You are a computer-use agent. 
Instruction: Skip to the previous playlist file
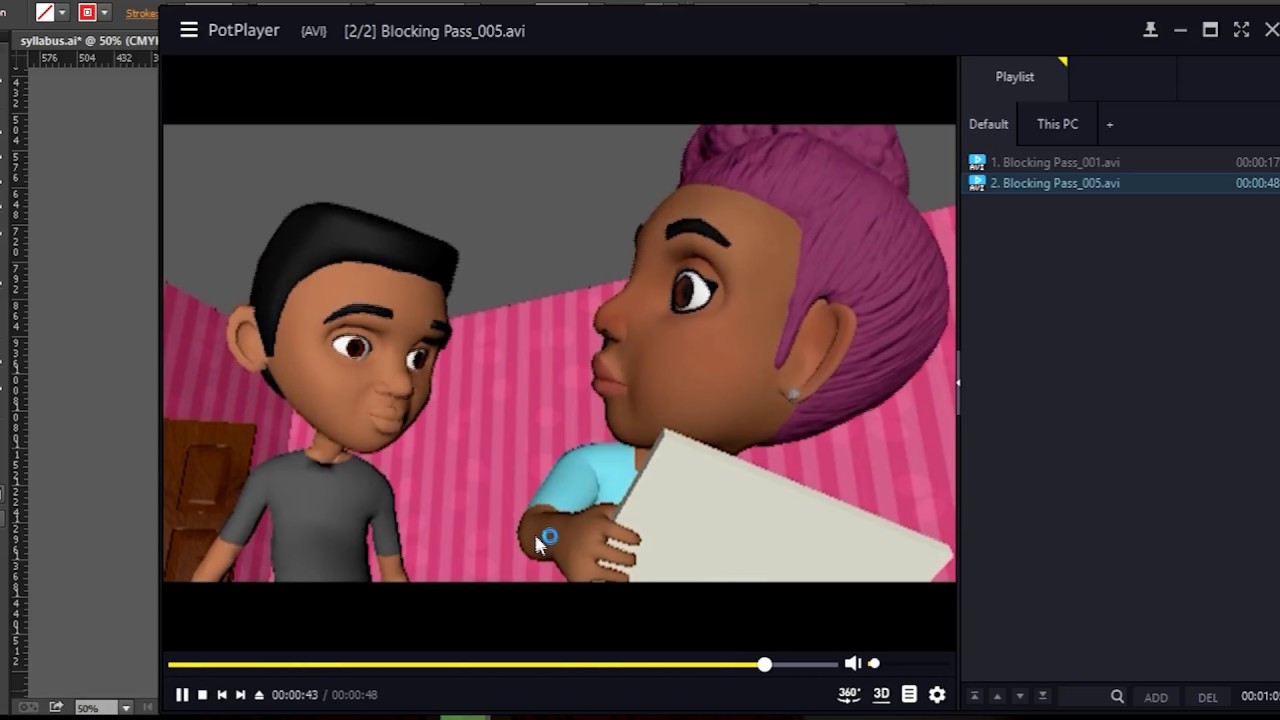[x=222, y=695]
